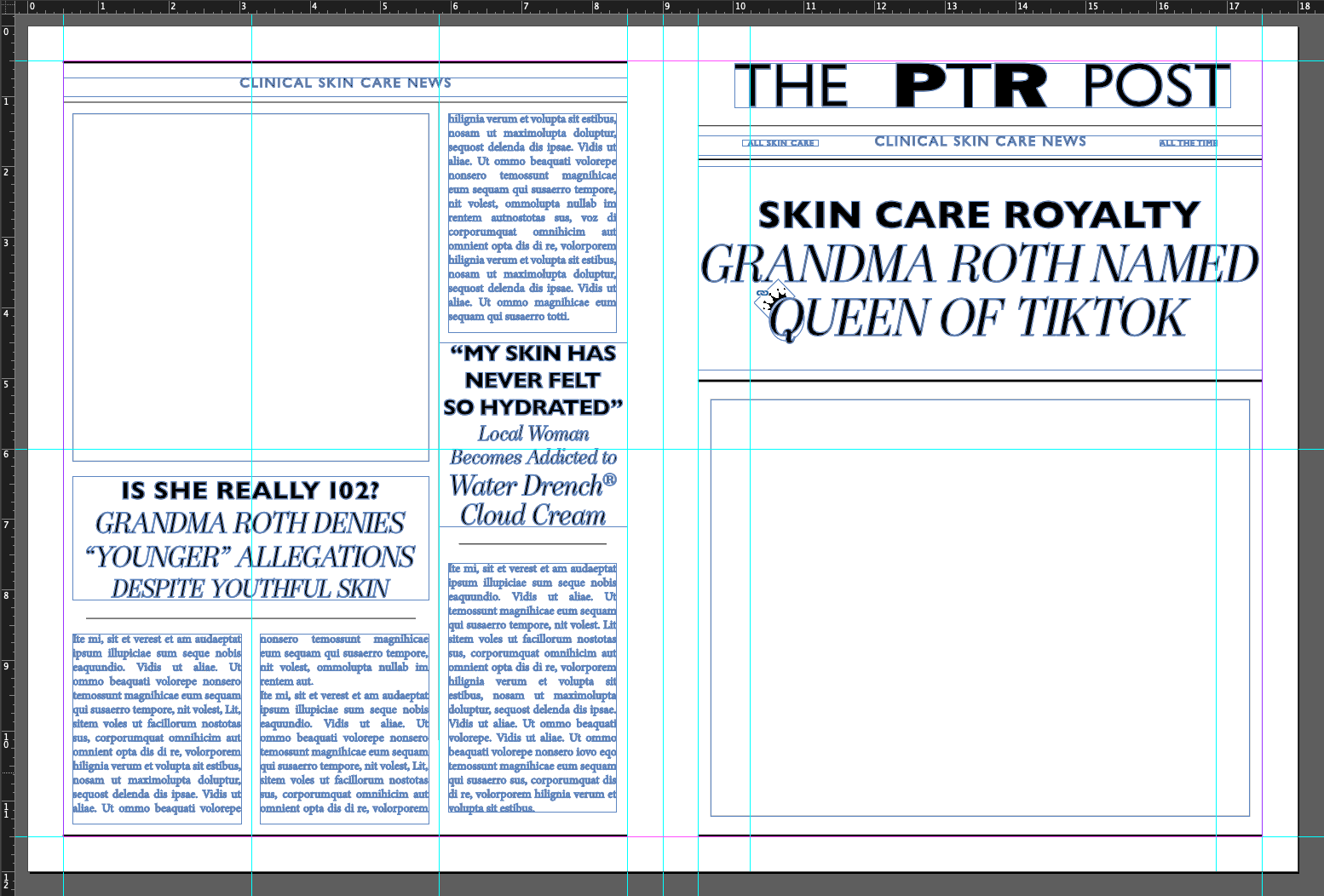Click the "“MY SKIN HAS NEVER FELT SO HYDRATED”" pull quote

tap(533, 380)
